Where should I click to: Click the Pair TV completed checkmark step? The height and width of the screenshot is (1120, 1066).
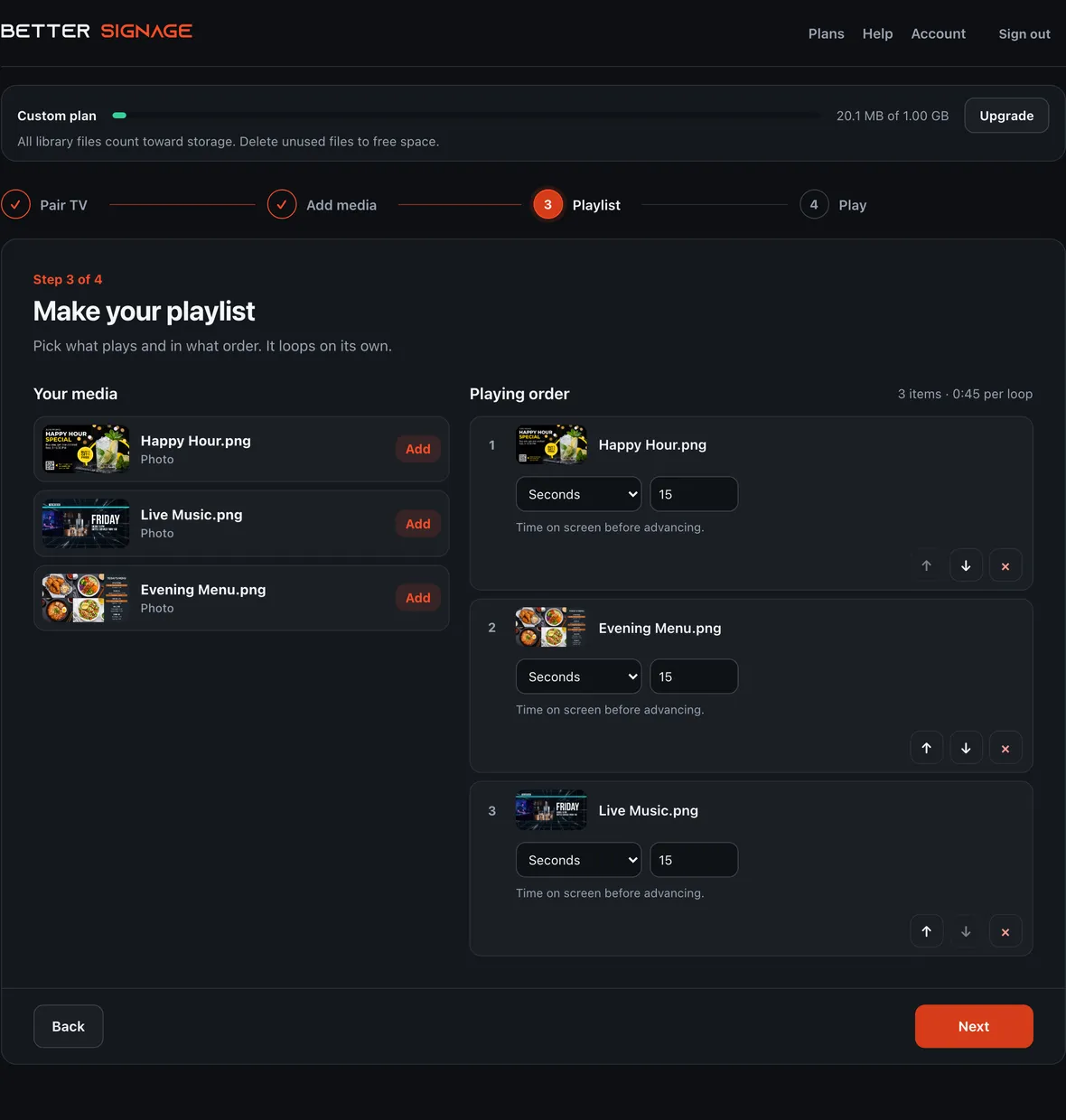coord(15,205)
